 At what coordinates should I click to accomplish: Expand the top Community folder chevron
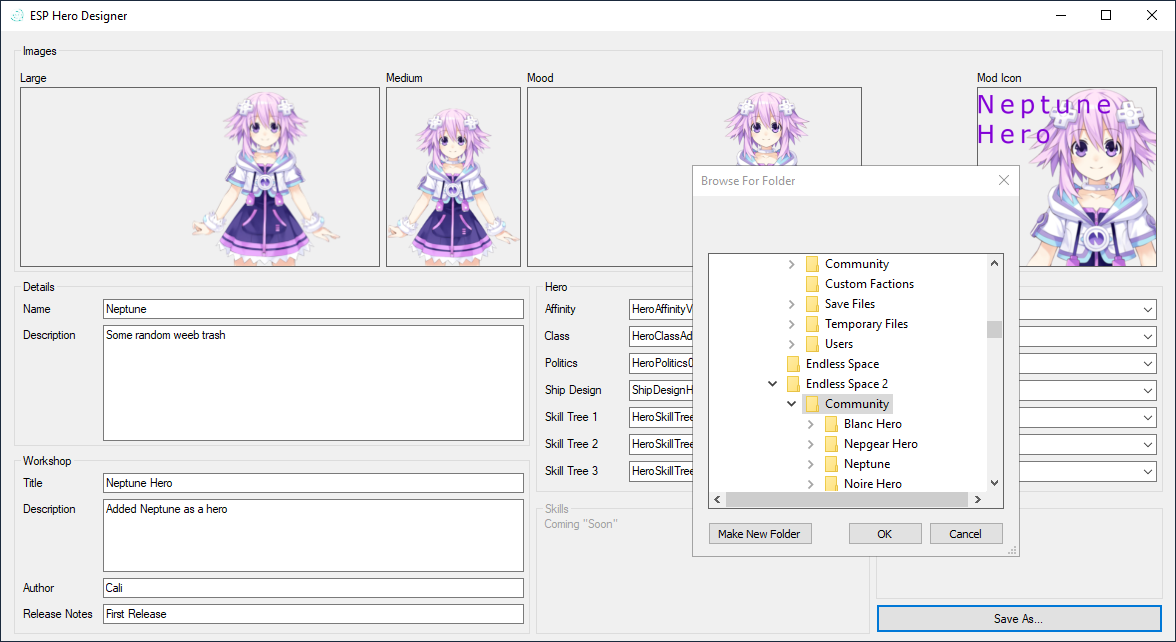791,264
